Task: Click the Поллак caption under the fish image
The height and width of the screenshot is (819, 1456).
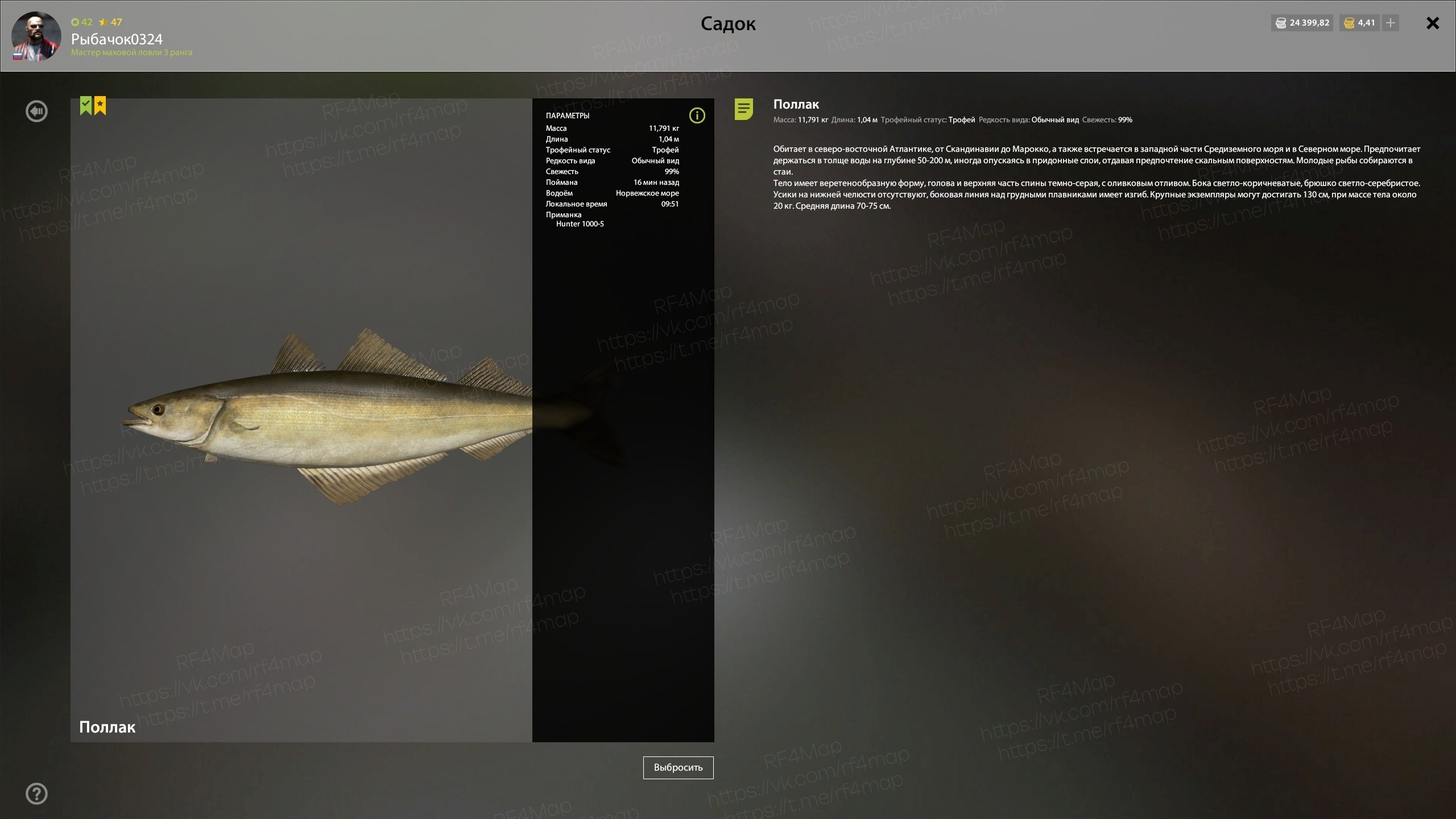Action: click(x=107, y=727)
